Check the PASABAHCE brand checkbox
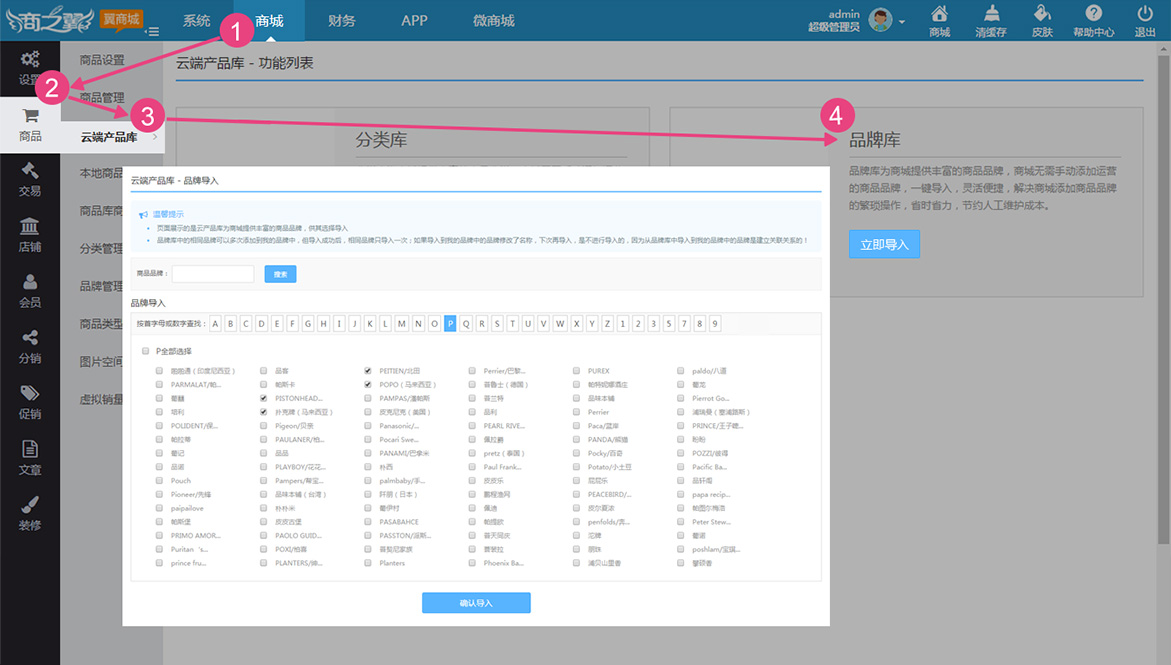 pos(367,522)
